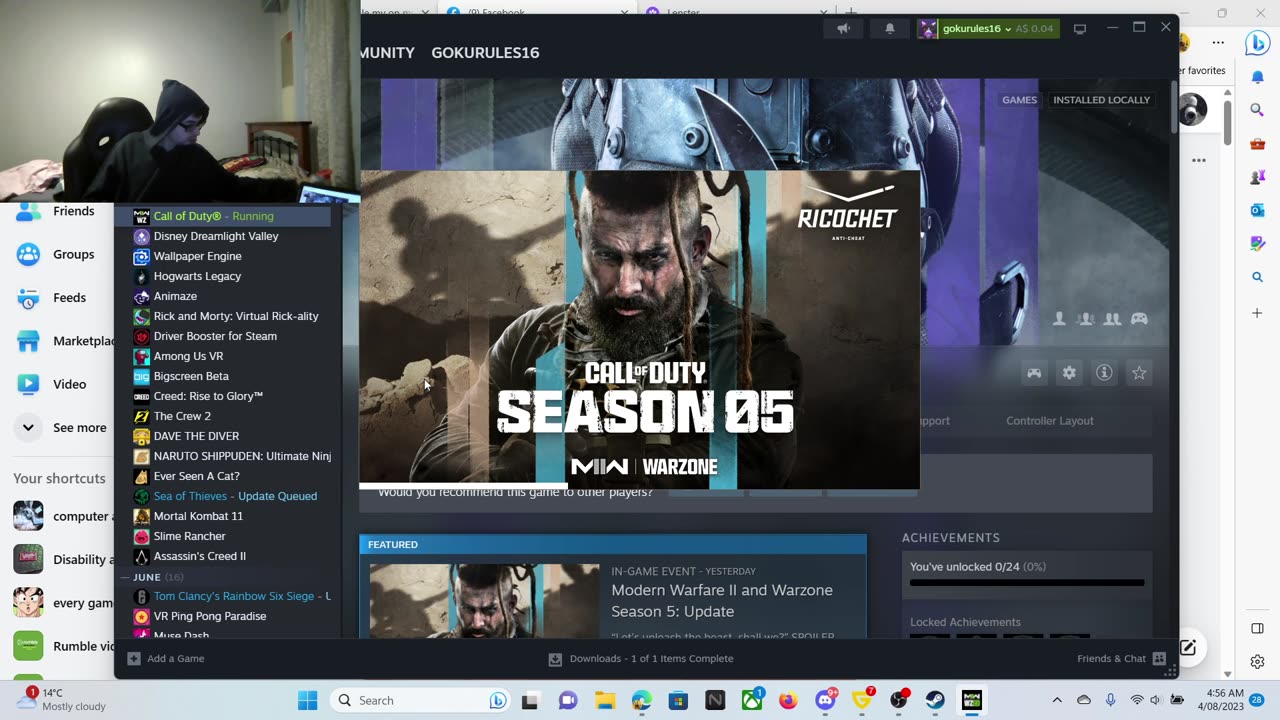Show game info icon

pyautogui.click(x=1104, y=373)
